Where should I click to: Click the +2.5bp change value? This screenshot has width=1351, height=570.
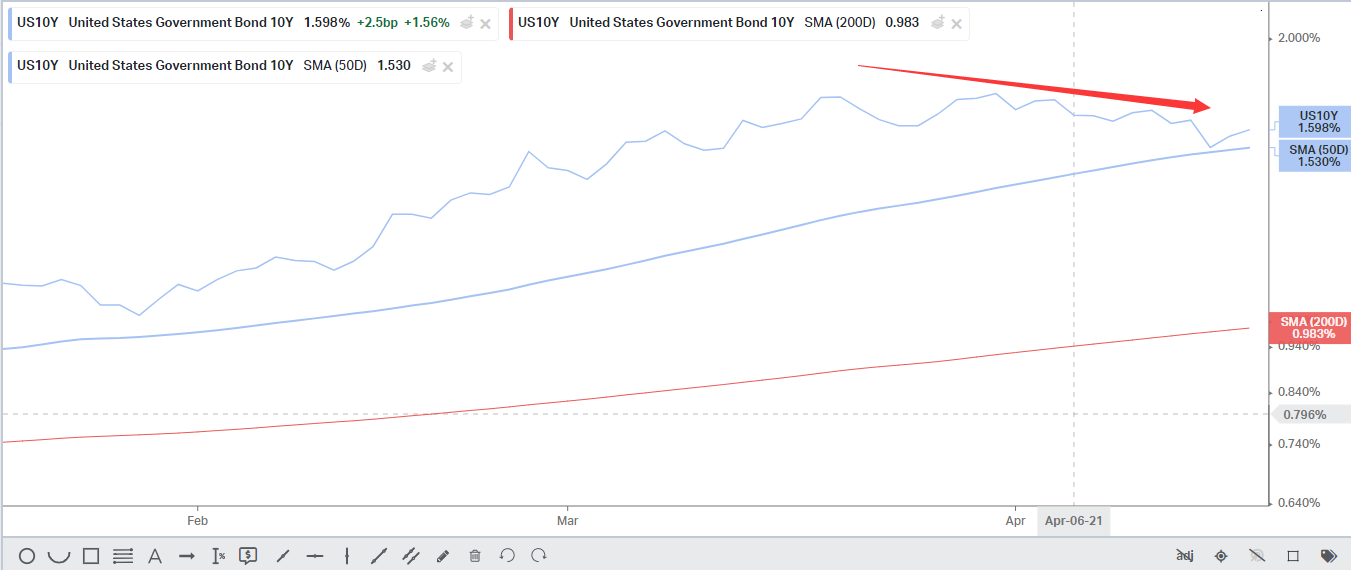pyautogui.click(x=376, y=22)
